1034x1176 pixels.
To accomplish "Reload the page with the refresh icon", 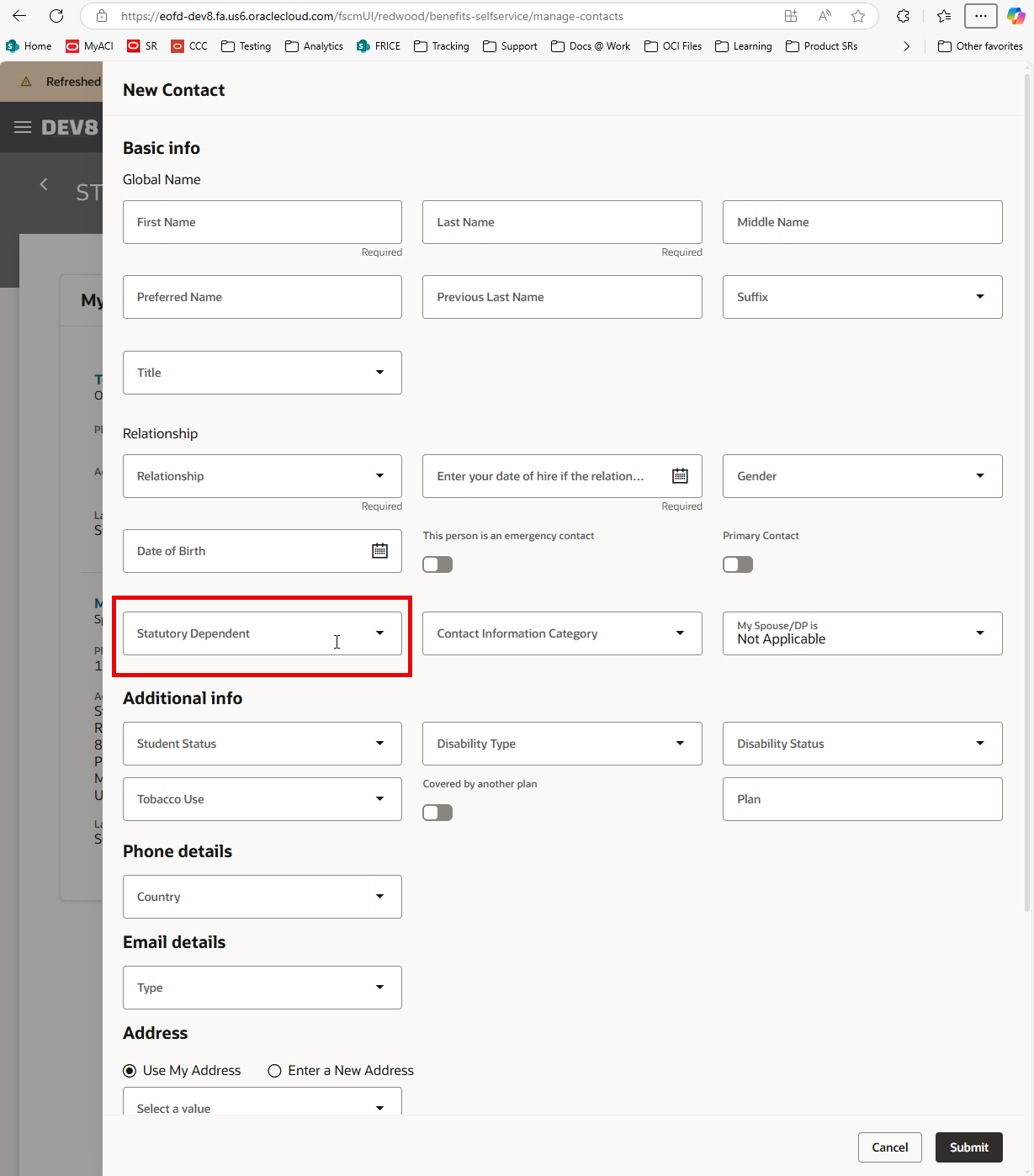I will 56,16.
